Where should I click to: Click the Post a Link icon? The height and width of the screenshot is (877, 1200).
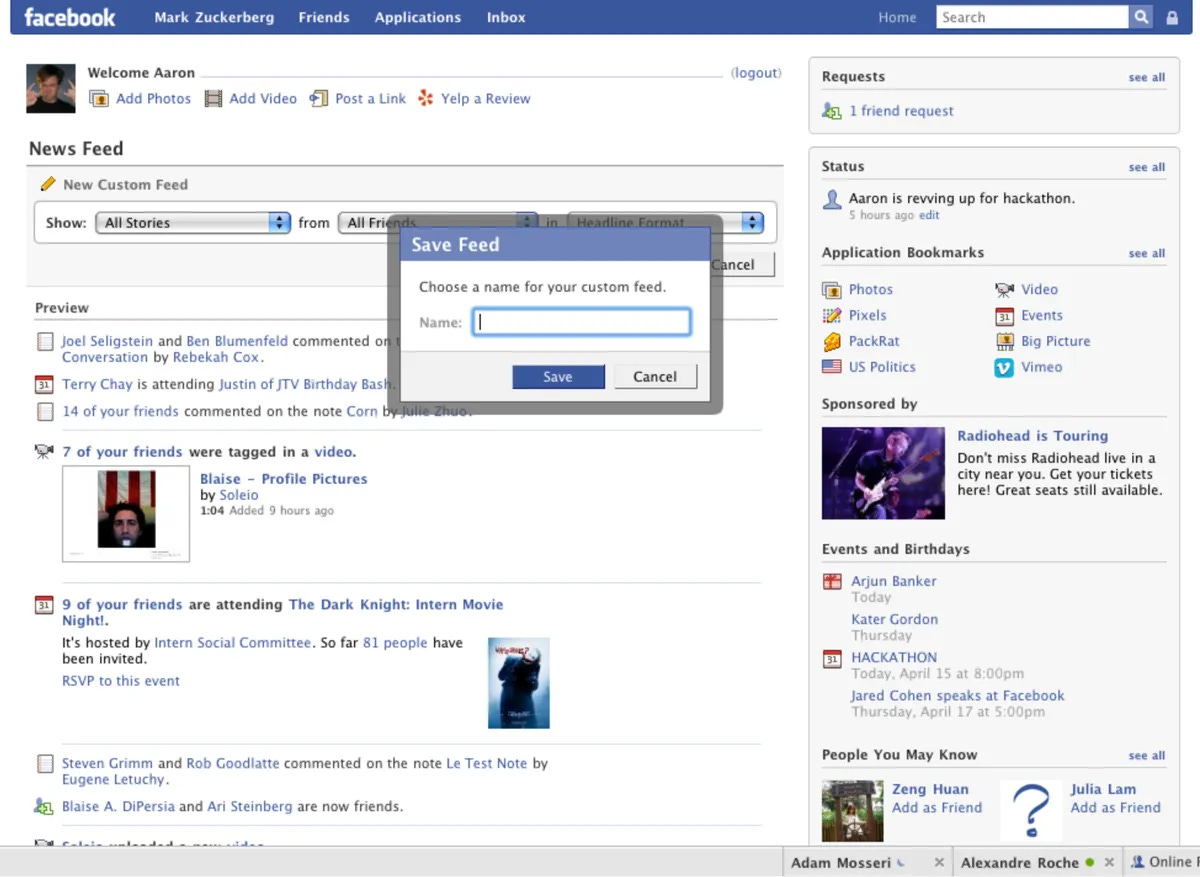[x=319, y=98]
